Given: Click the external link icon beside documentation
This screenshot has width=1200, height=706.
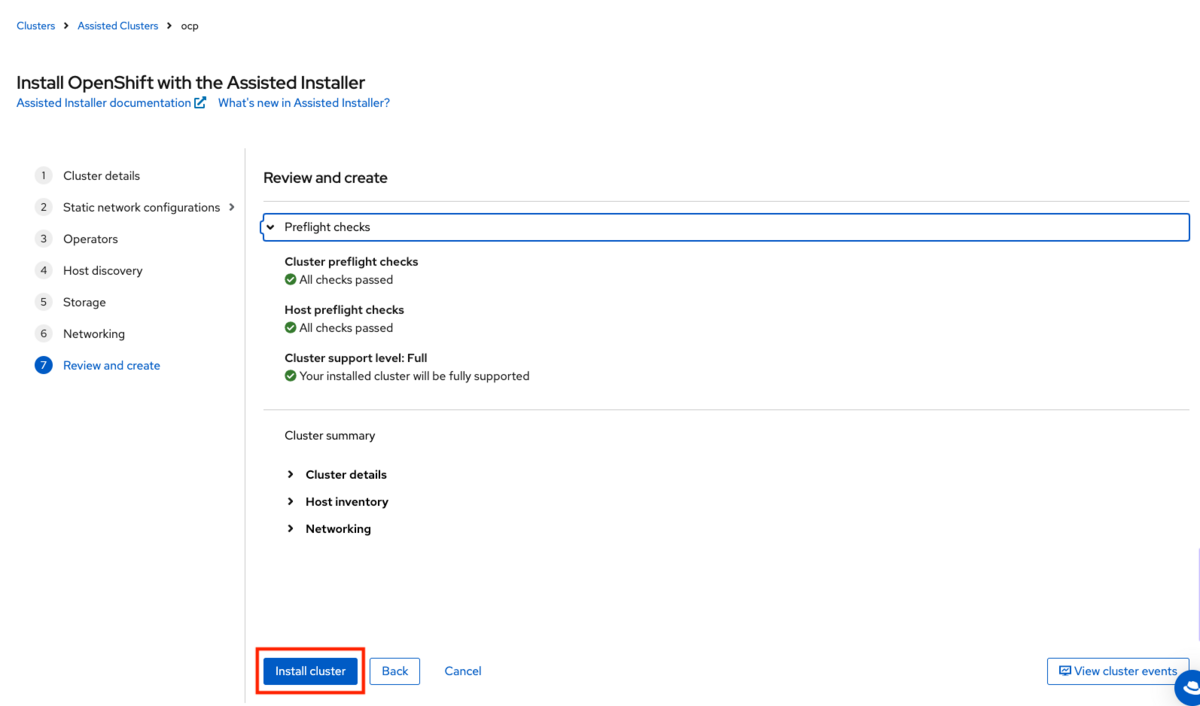Looking at the screenshot, I should (x=200, y=103).
